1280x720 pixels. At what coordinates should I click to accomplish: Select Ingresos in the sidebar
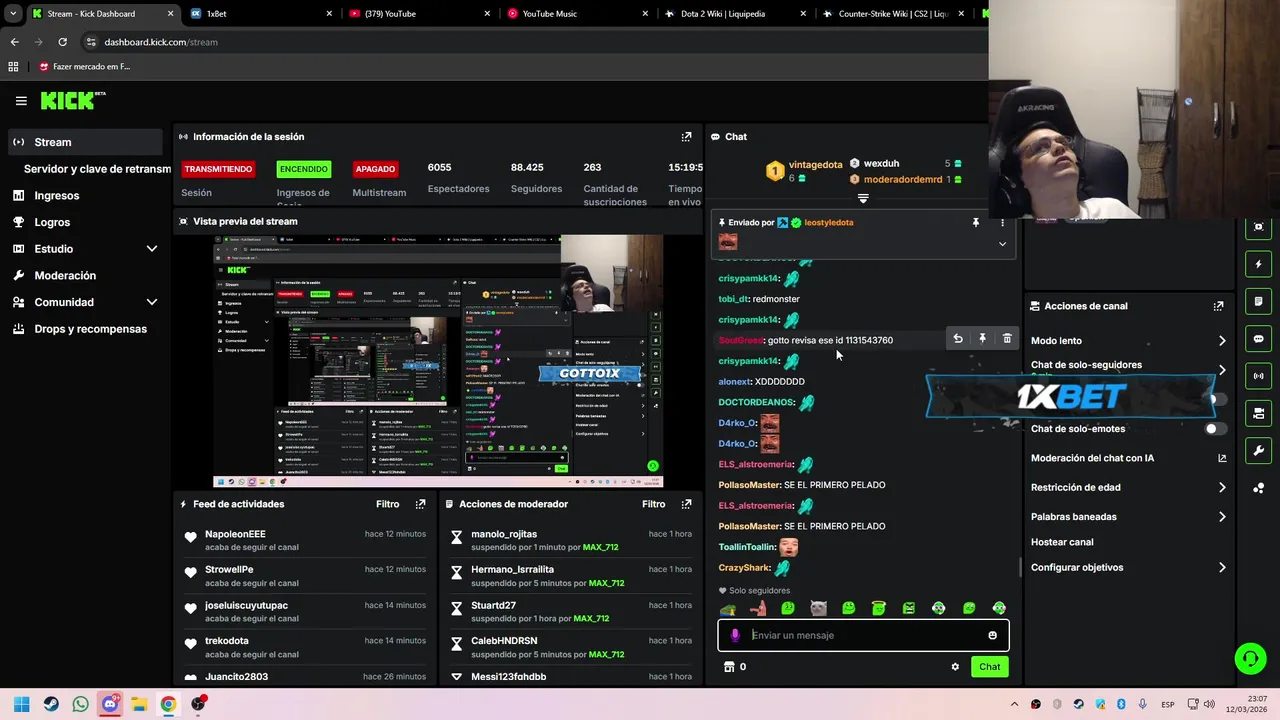coord(56,196)
